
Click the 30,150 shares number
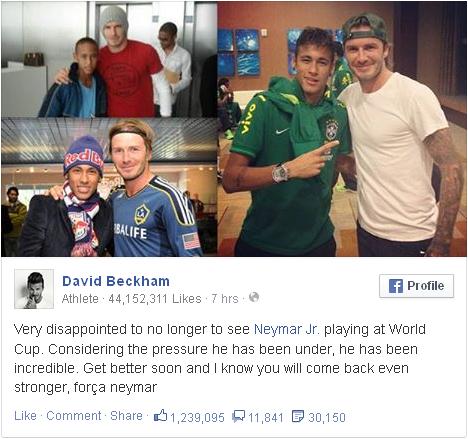point(326,417)
